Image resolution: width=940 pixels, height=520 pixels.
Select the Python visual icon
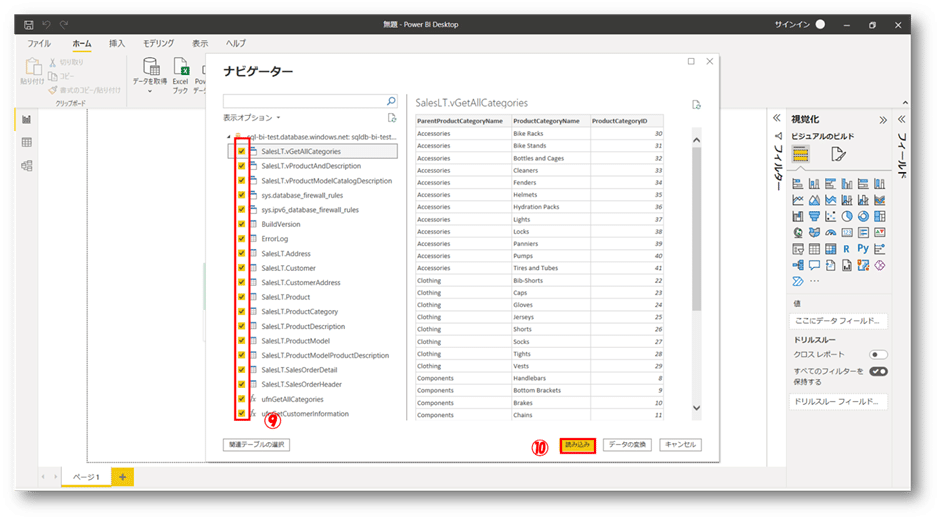(x=863, y=248)
